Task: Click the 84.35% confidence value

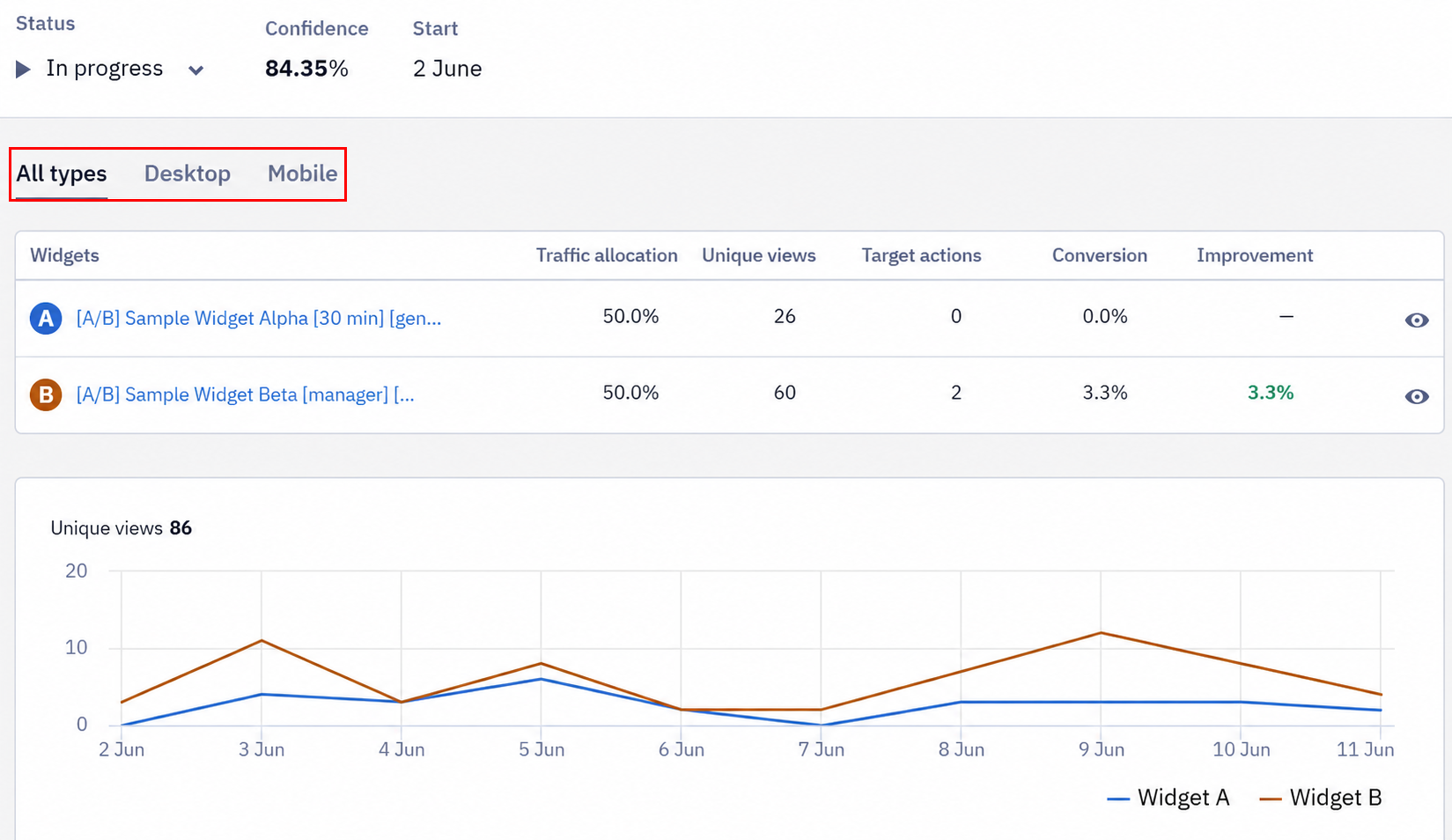Action: [306, 69]
